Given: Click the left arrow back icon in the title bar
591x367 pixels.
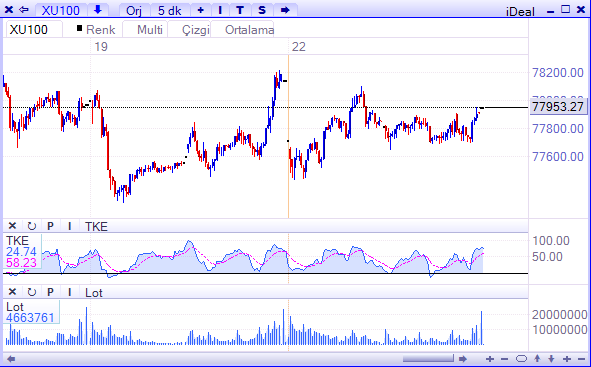Looking at the screenshot, I should (x=24, y=10).
